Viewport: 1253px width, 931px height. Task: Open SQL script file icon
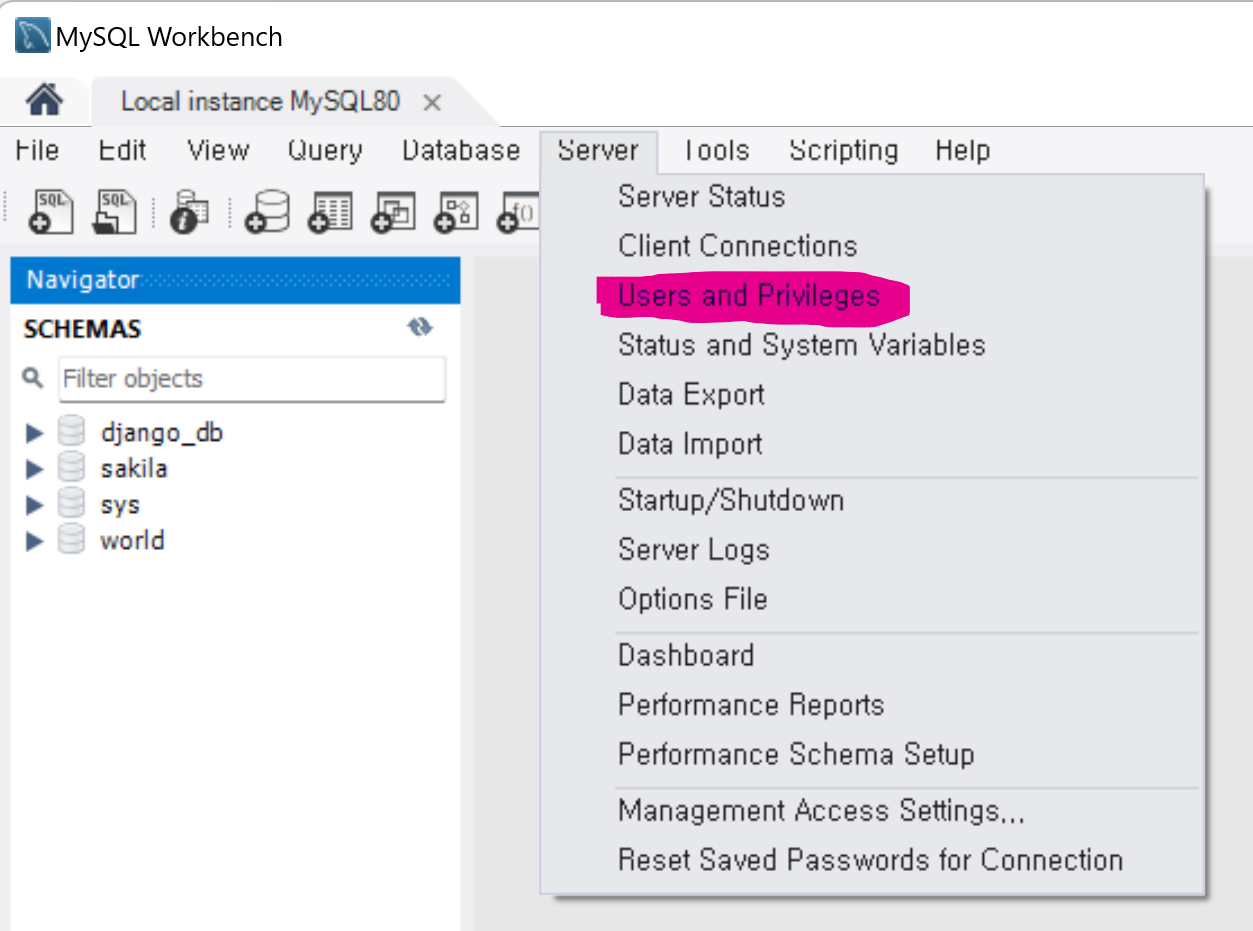pos(115,211)
